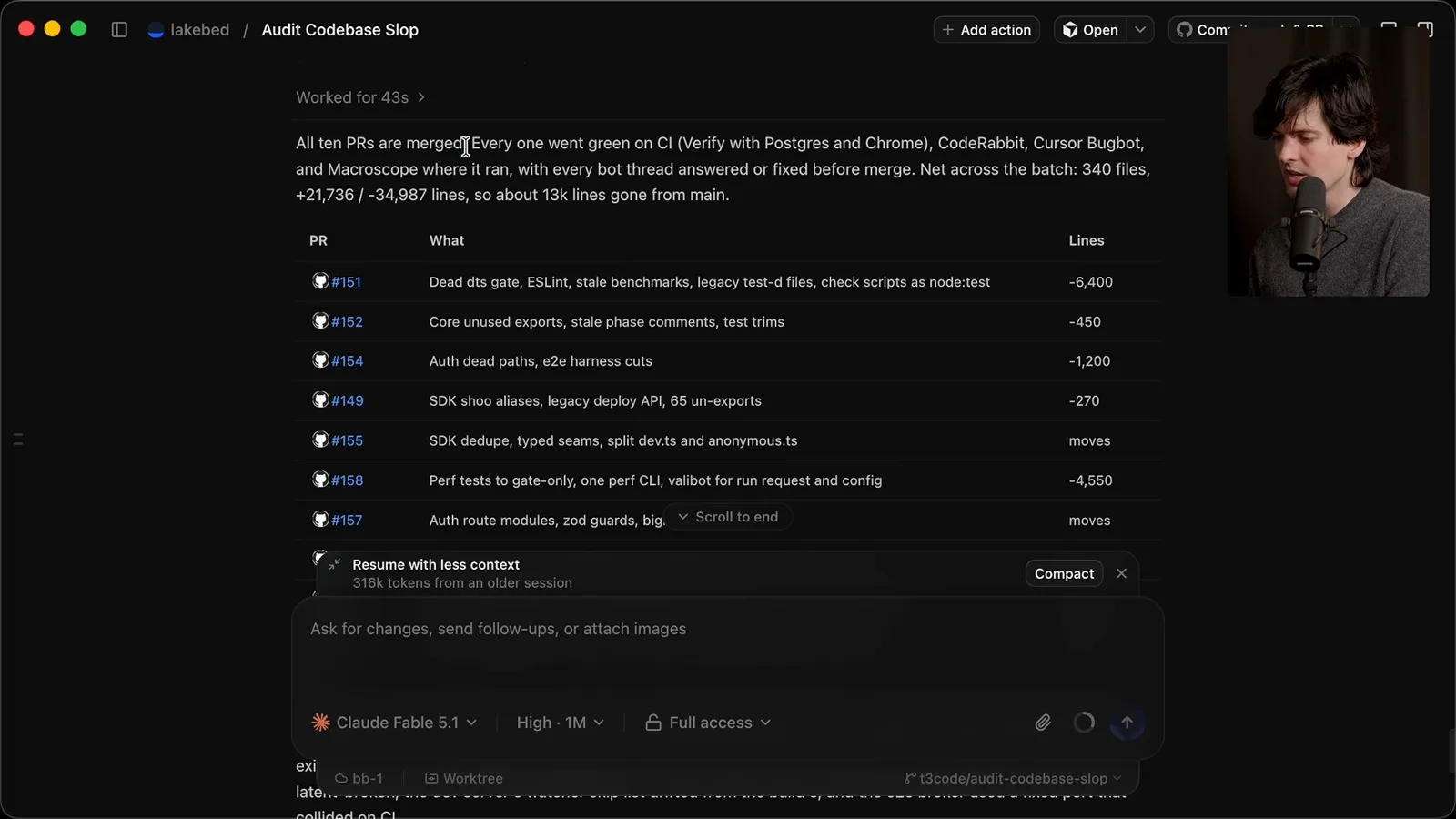Click Scroll to end button
This screenshot has width=1456, height=819.
pyautogui.click(x=728, y=517)
